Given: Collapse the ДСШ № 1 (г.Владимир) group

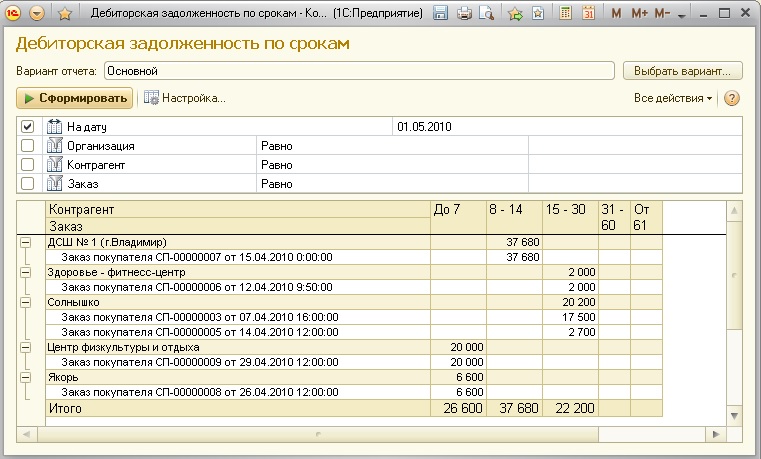Looking at the screenshot, I should coord(25,243).
